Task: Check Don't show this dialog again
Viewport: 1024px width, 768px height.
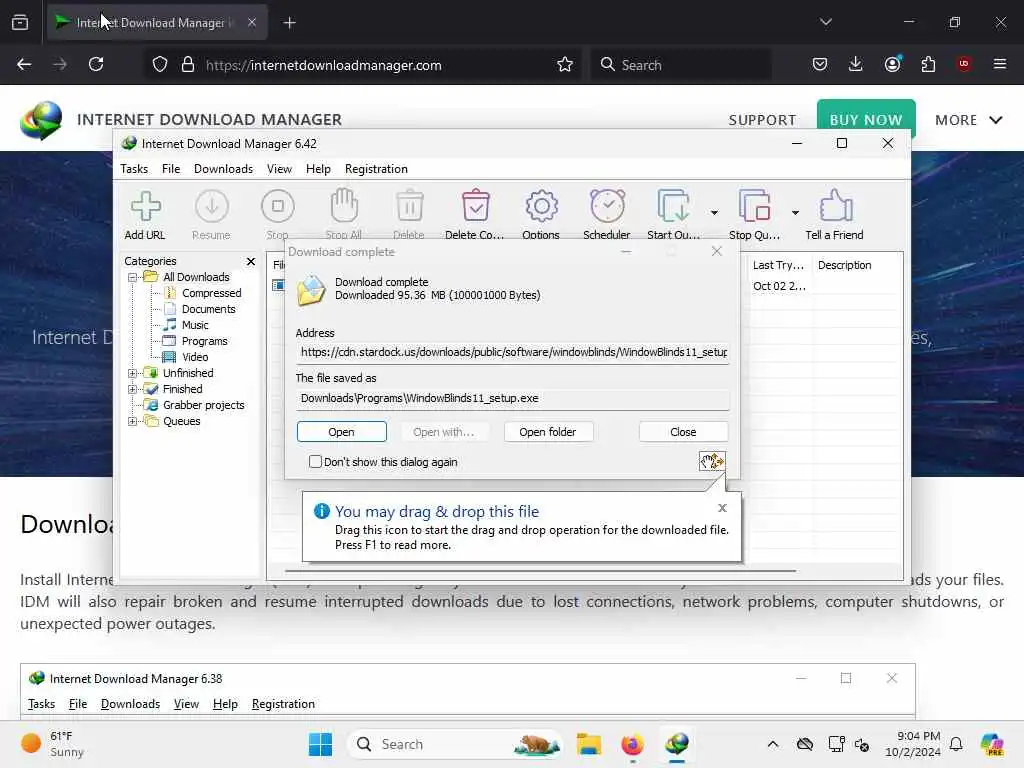Action: coord(315,462)
